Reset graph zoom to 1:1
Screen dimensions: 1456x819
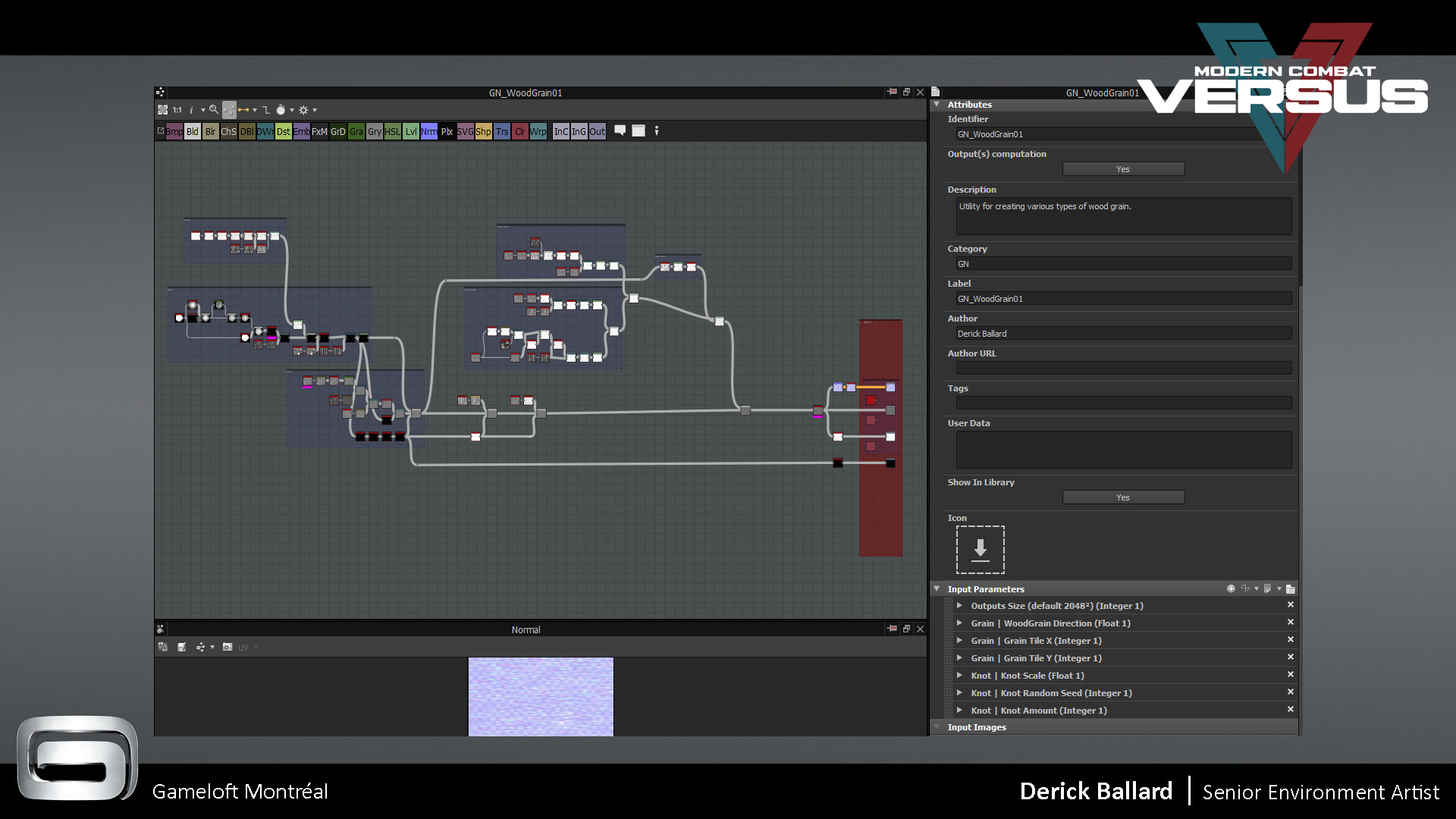pos(177,110)
